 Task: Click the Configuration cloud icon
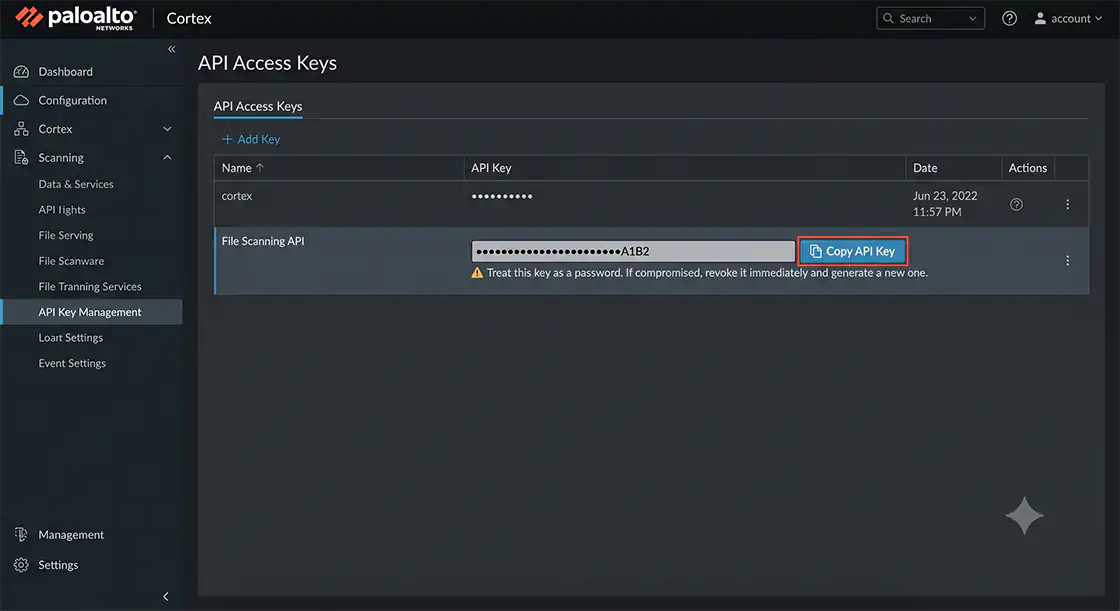click(x=21, y=100)
